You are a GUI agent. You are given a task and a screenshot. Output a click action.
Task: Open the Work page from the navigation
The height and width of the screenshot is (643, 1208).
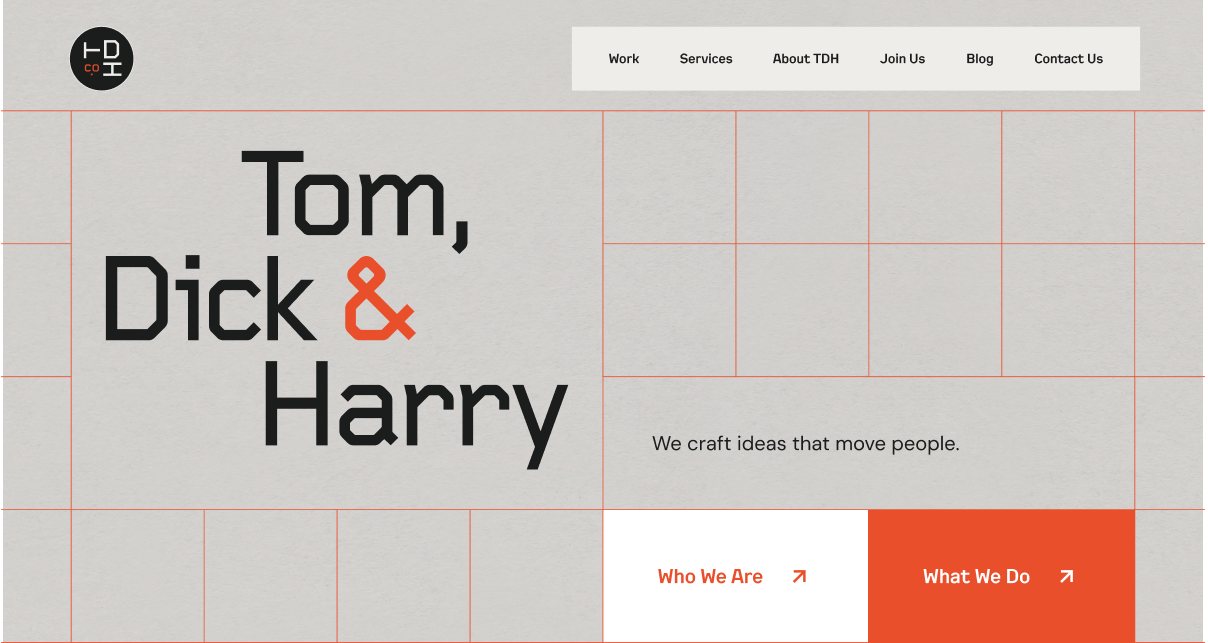pyautogui.click(x=623, y=58)
